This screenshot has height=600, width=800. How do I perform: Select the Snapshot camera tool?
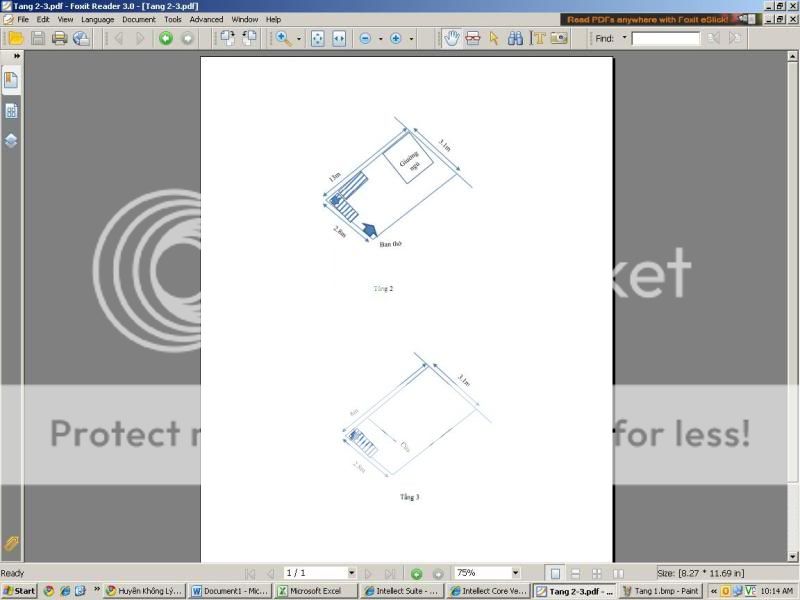pos(558,39)
